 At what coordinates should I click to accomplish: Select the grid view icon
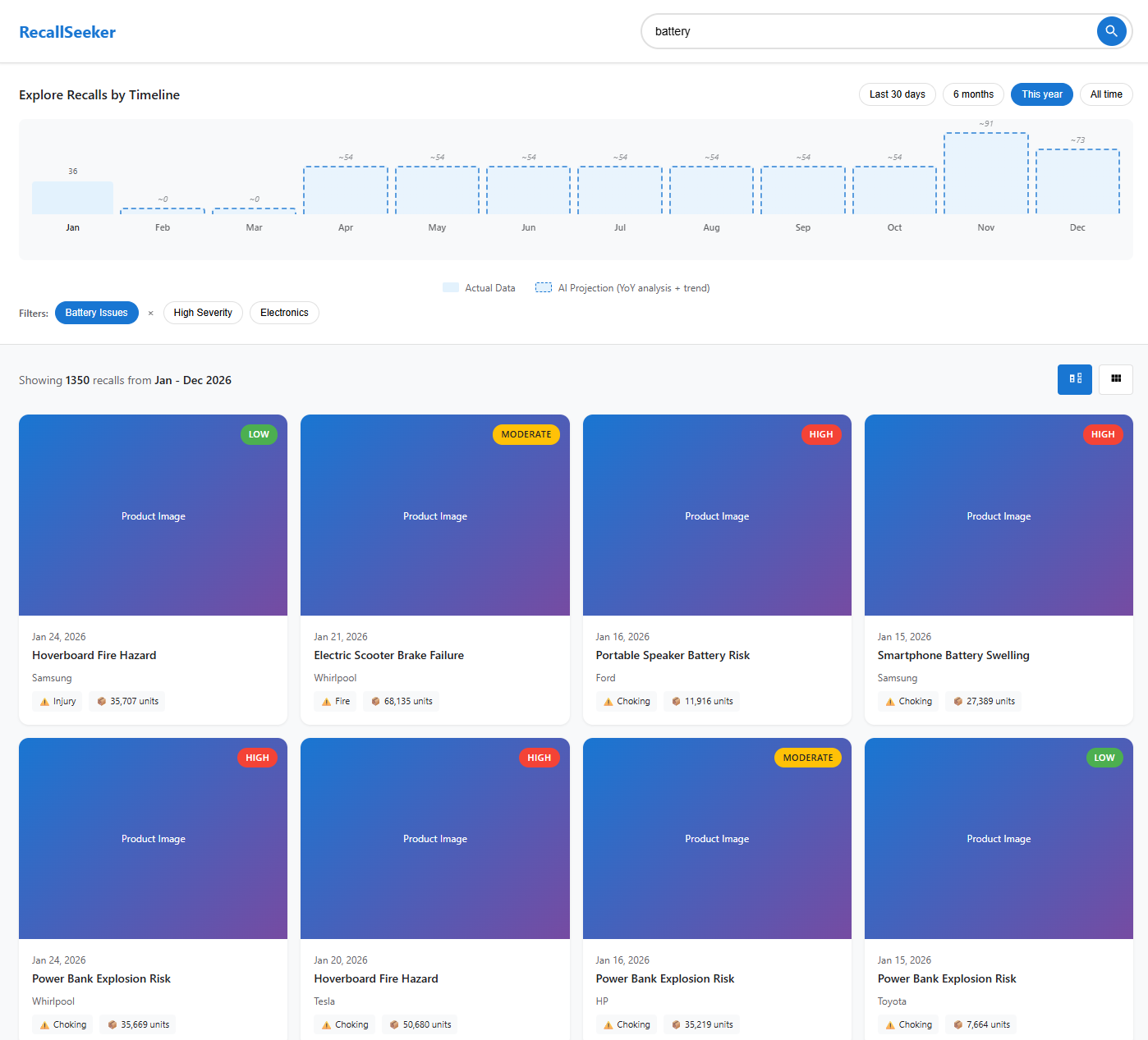click(1115, 379)
